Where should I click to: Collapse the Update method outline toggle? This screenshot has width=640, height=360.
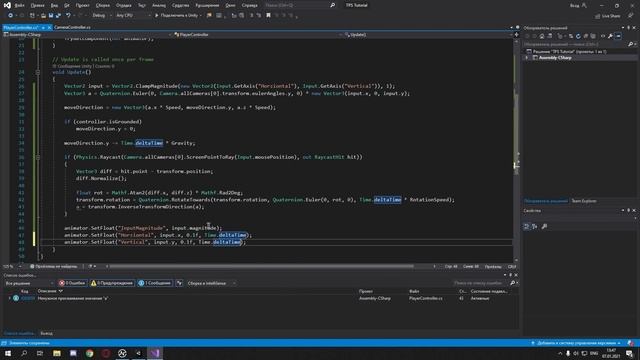pos(38,72)
